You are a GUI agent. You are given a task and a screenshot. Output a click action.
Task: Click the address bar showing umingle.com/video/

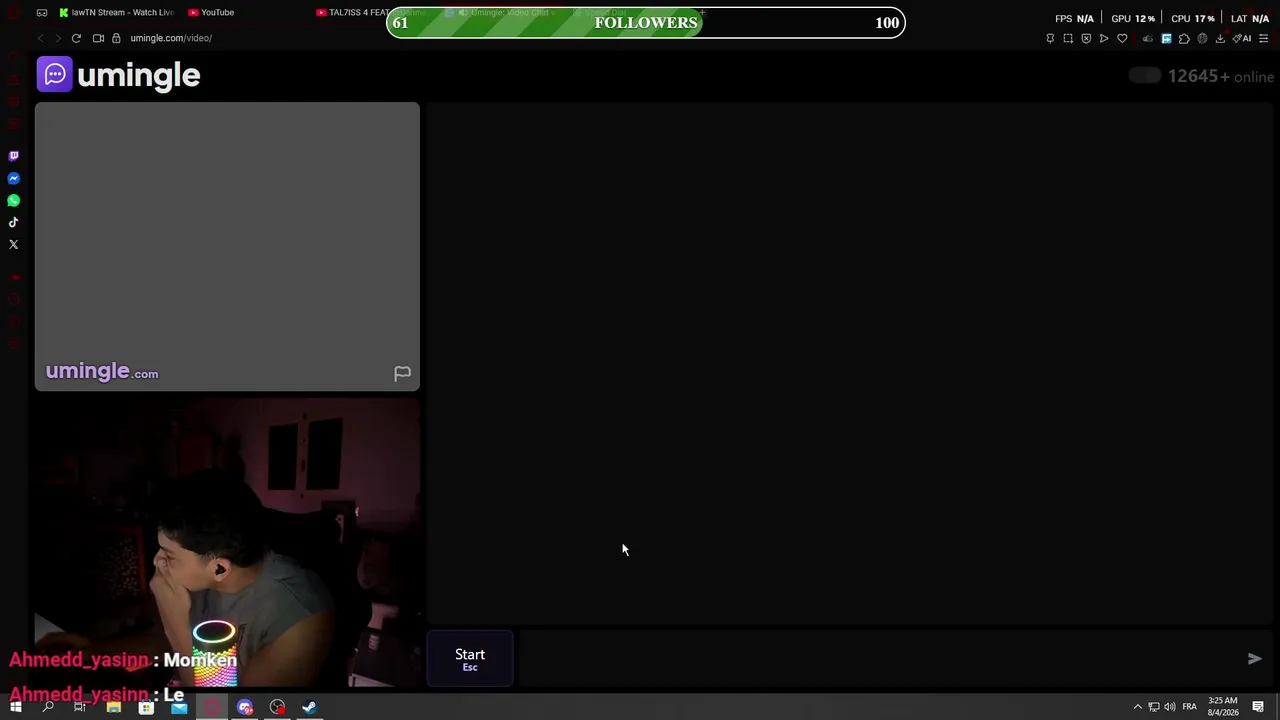[x=171, y=38]
